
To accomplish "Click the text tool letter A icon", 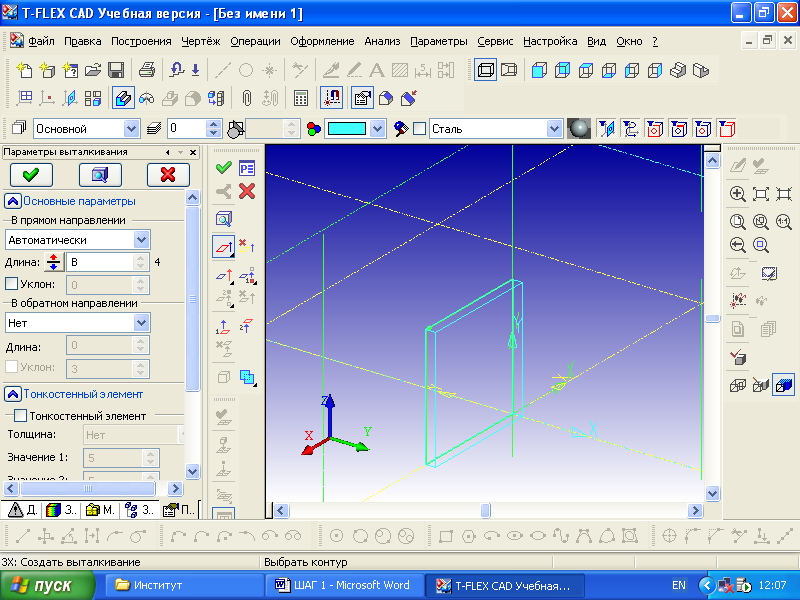I will tap(377, 70).
